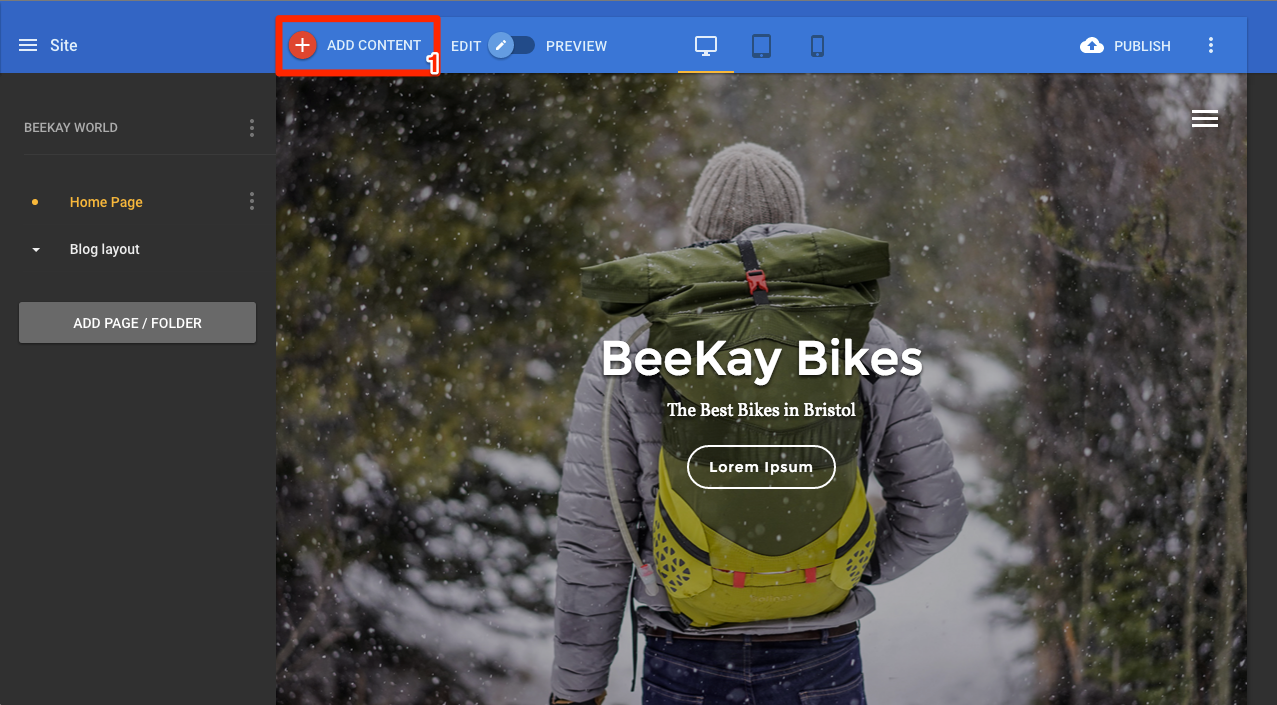Select Blog layout in the sidebar
The image size is (1277, 705).
105,249
